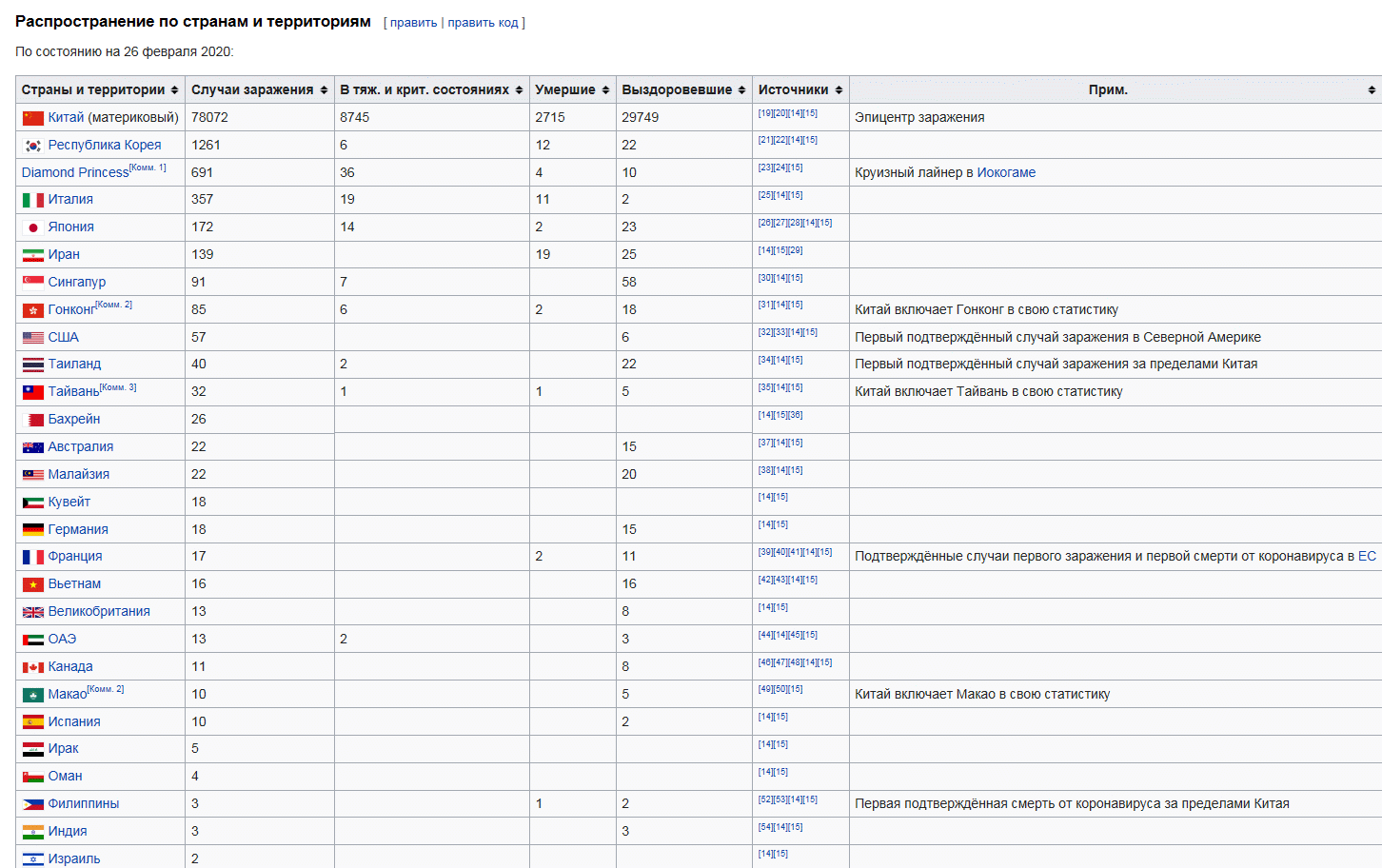The height and width of the screenshot is (868, 1382).
Task: Open the ЕС link in France note
Action: point(1367,557)
